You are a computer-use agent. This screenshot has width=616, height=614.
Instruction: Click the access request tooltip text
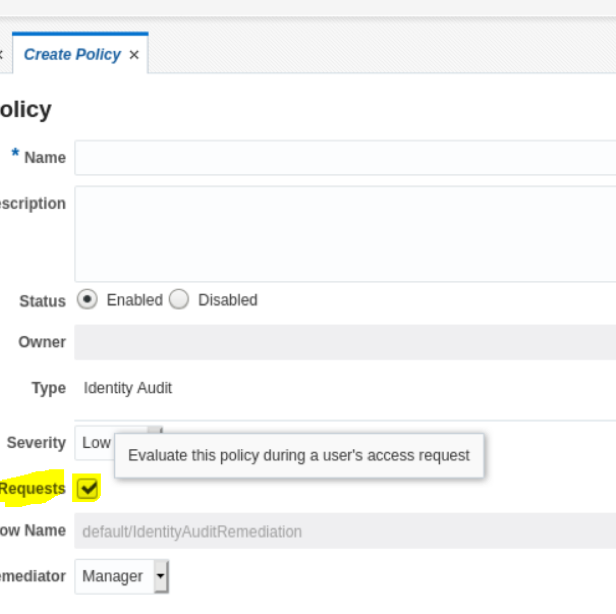click(x=298, y=455)
